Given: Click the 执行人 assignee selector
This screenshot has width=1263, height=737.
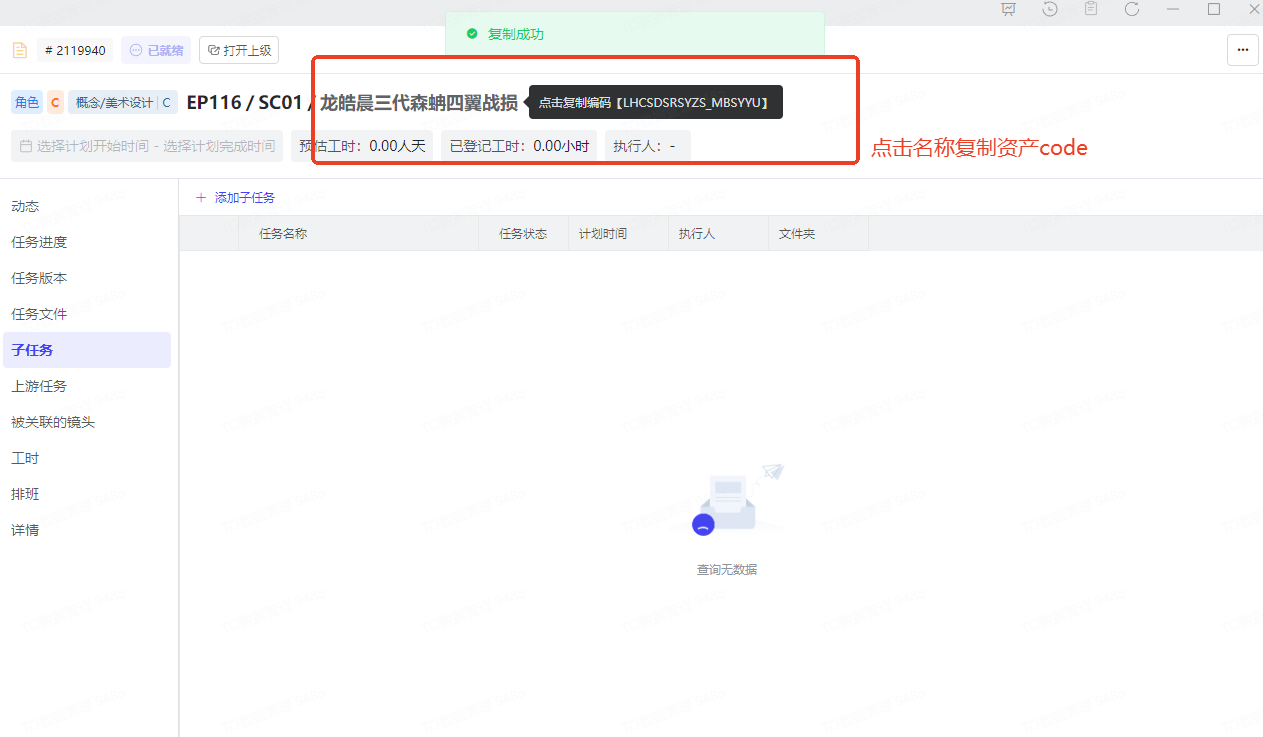Looking at the screenshot, I should click(646, 146).
